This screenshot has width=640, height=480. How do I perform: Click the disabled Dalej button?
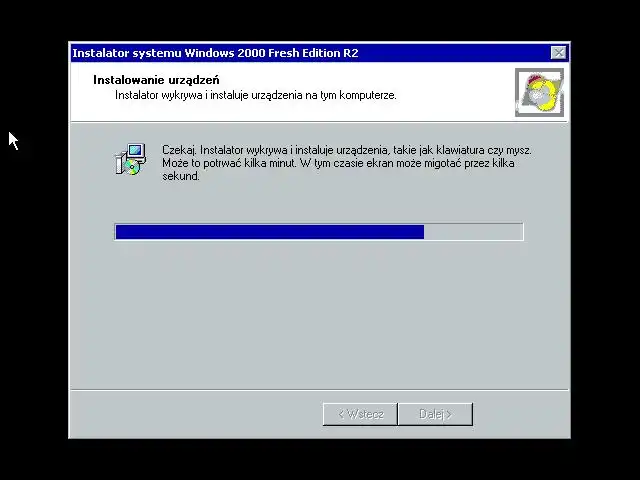pos(436,414)
